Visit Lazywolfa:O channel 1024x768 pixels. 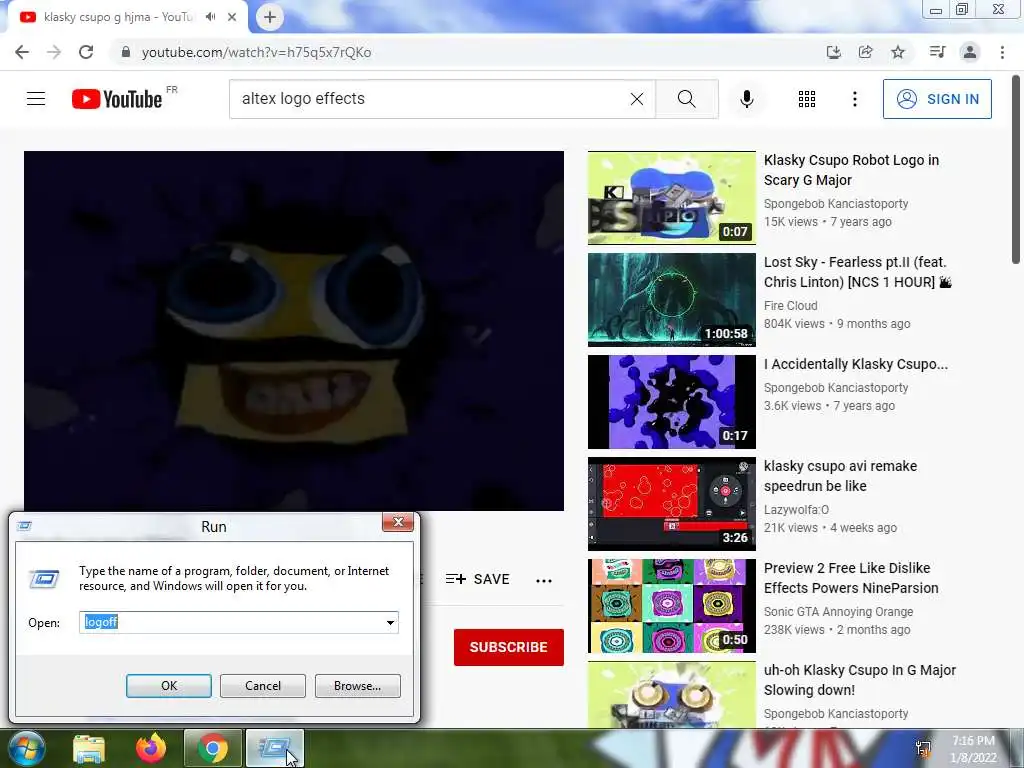point(796,509)
